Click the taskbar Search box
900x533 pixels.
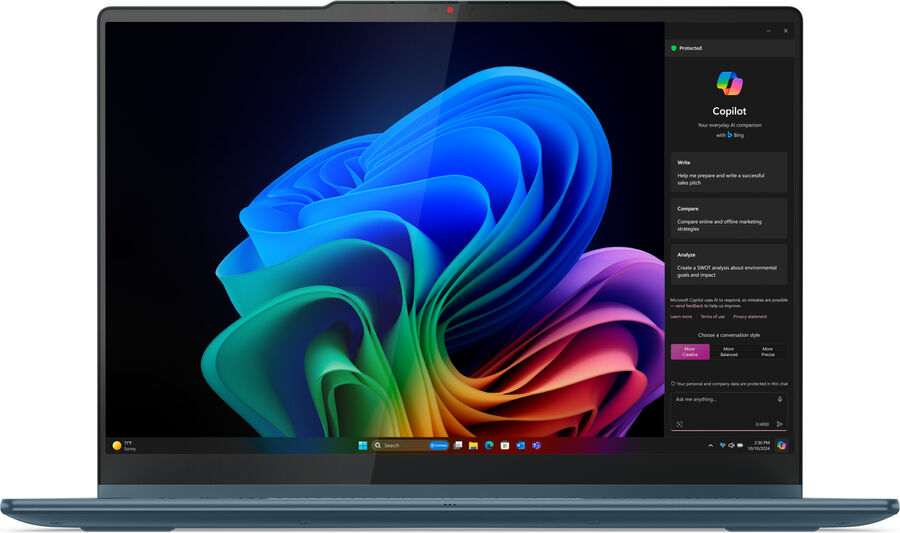(410, 445)
